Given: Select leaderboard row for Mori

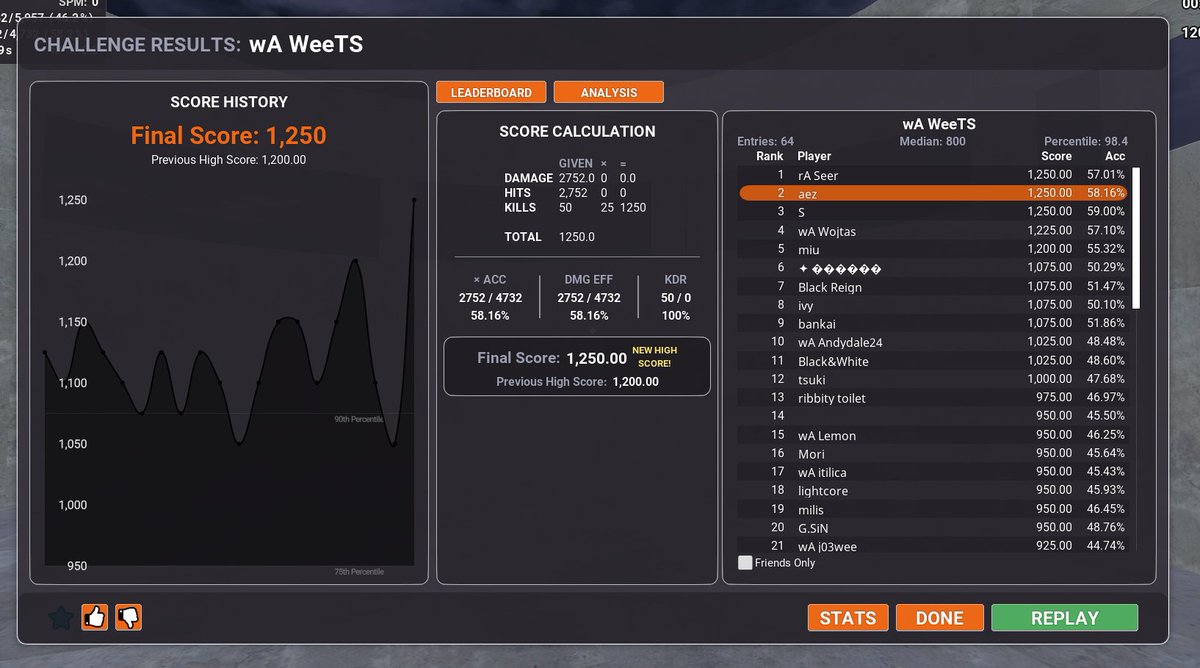Looking at the screenshot, I should pyautogui.click(x=932, y=453).
